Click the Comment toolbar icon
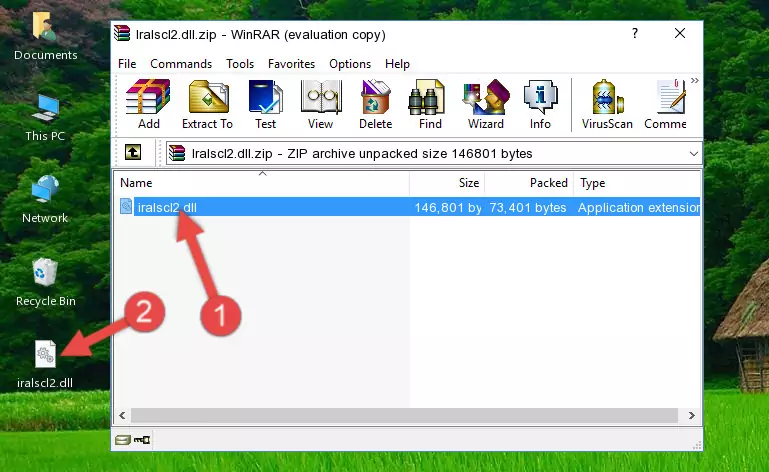Viewport: 769px width, 472px height. [666, 104]
